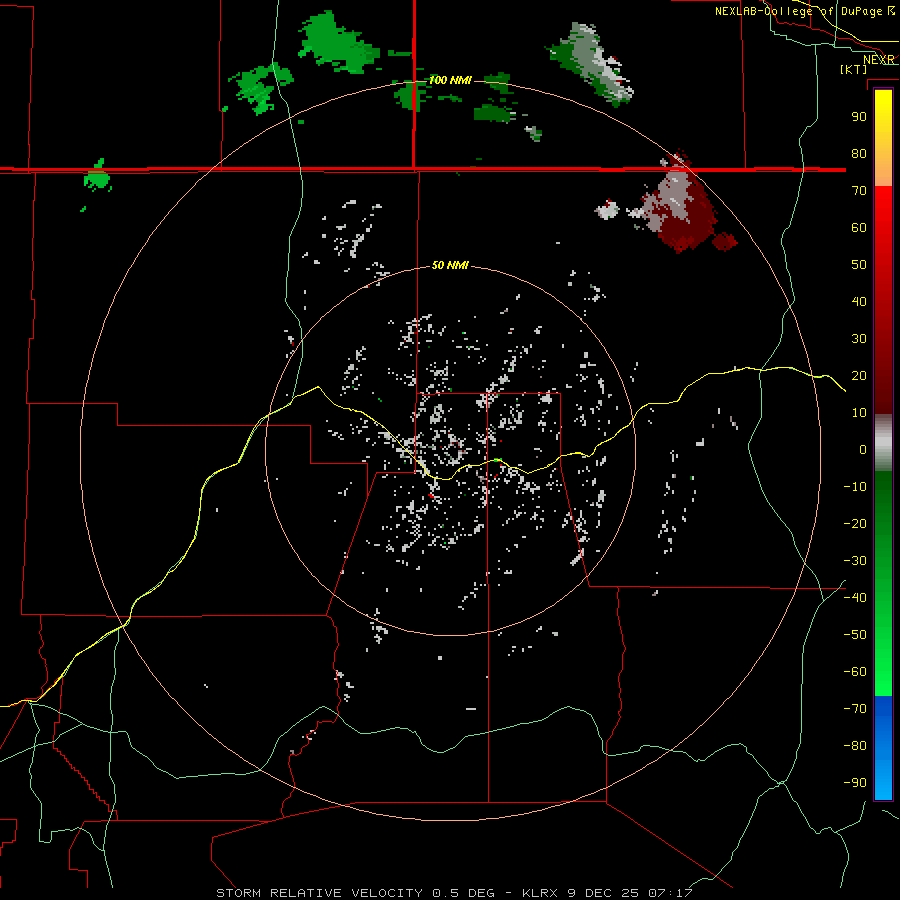Select the -50 value on the velocity scale

[x=855, y=634]
